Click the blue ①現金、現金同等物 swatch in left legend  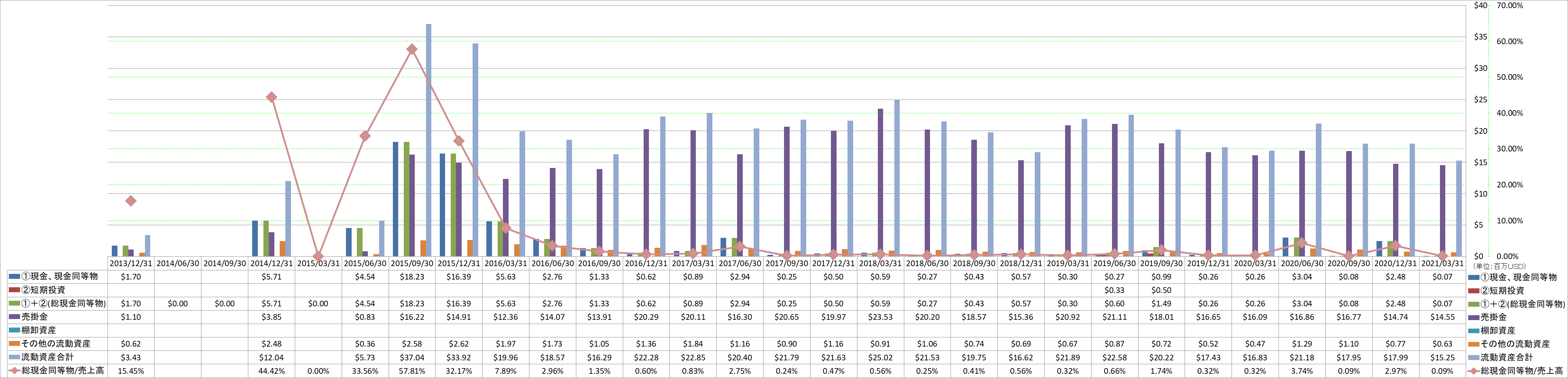click(x=14, y=276)
